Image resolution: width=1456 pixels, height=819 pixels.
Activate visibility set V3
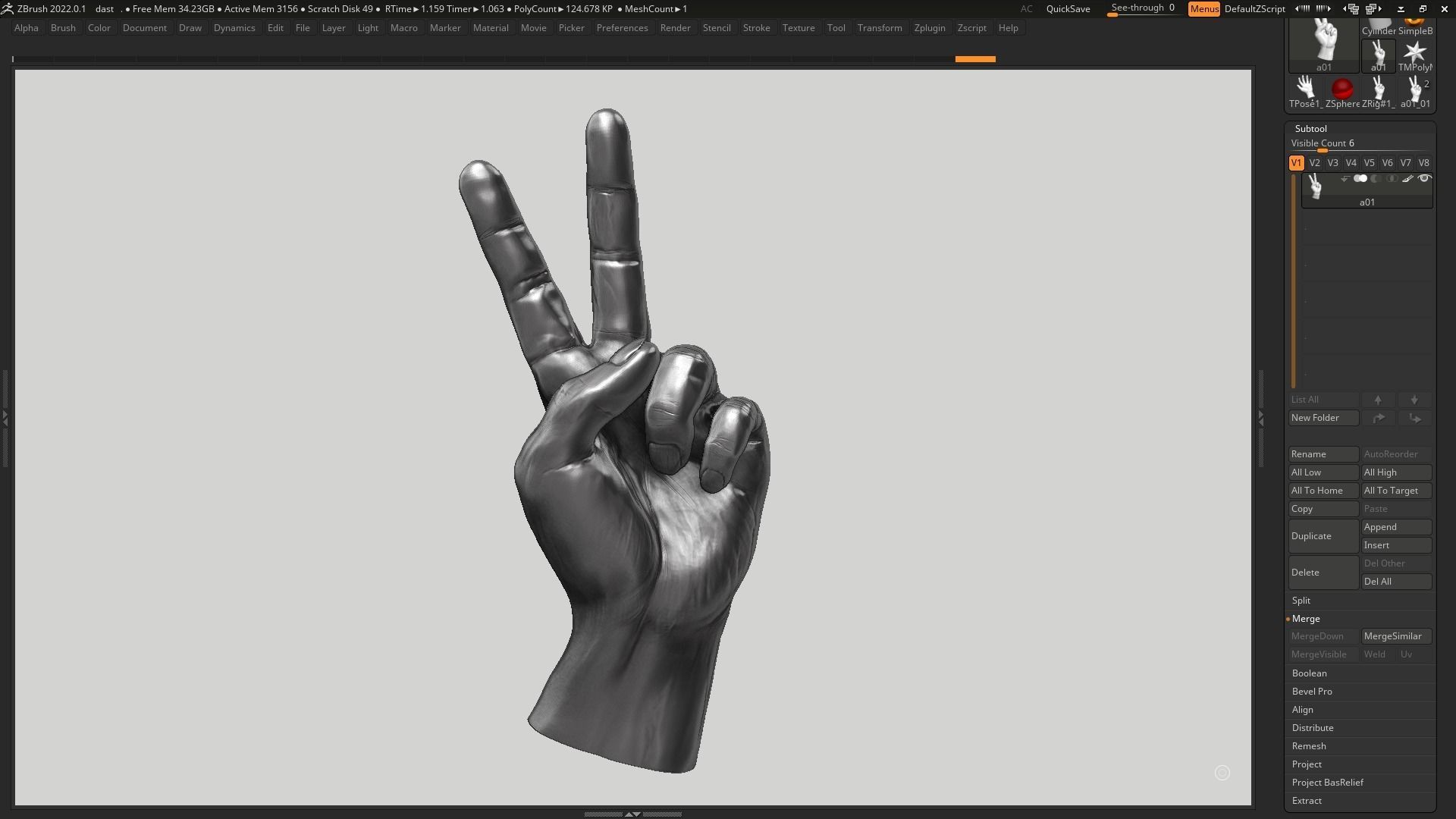coord(1332,163)
